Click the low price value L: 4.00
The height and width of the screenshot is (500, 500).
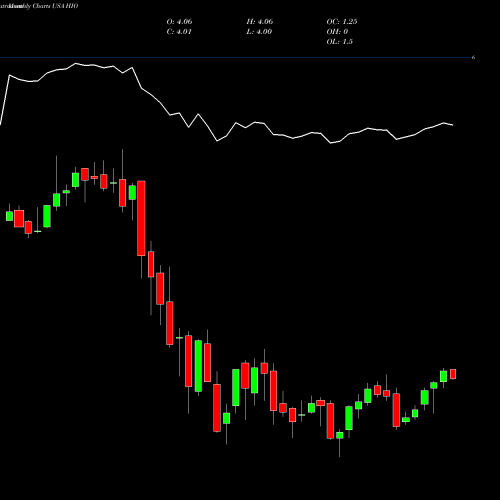259,32
